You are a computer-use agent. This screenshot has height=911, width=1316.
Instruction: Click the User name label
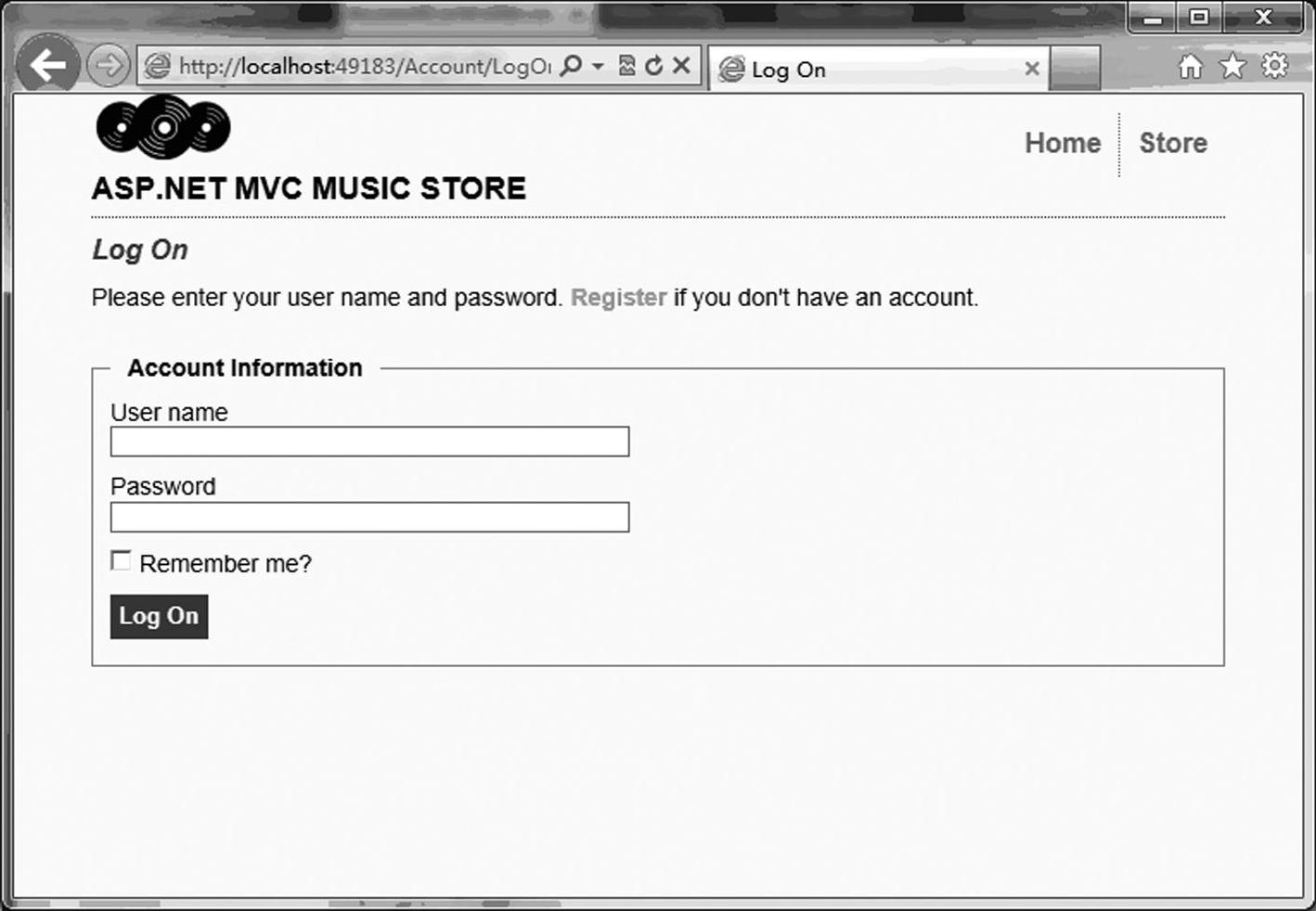[x=169, y=413]
